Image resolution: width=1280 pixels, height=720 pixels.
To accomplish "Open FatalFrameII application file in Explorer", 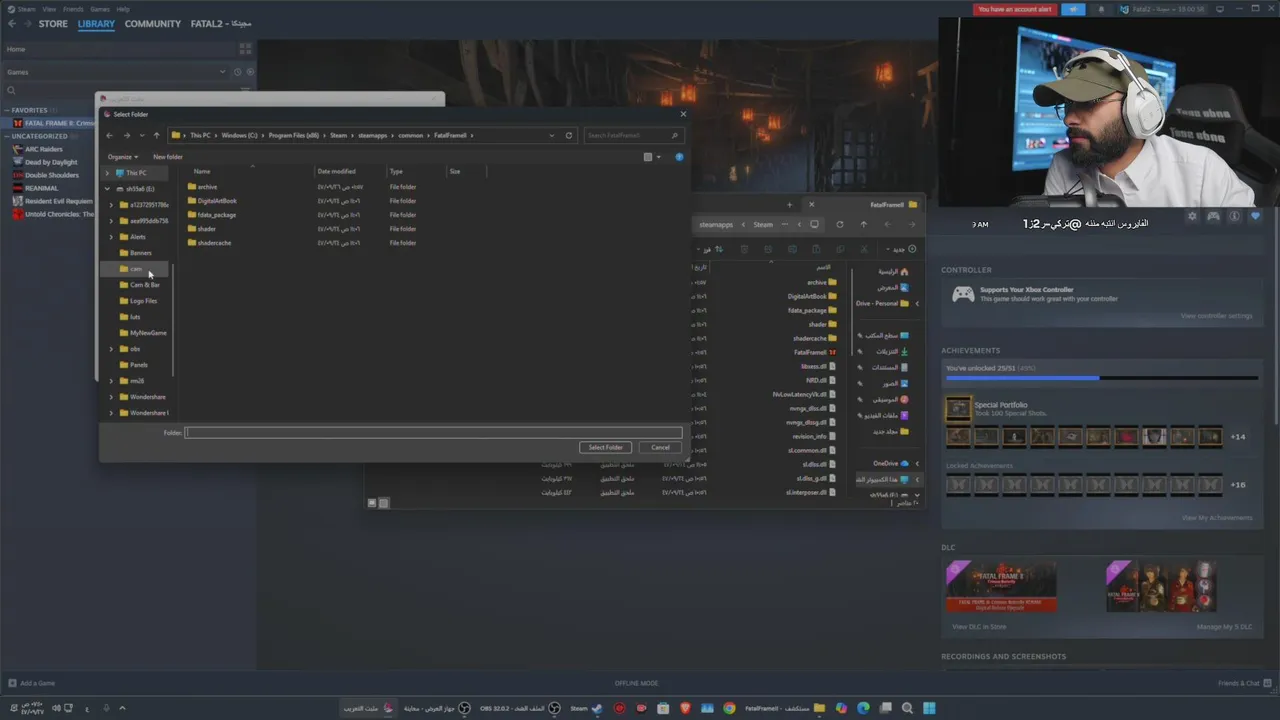I will pos(816,352).
